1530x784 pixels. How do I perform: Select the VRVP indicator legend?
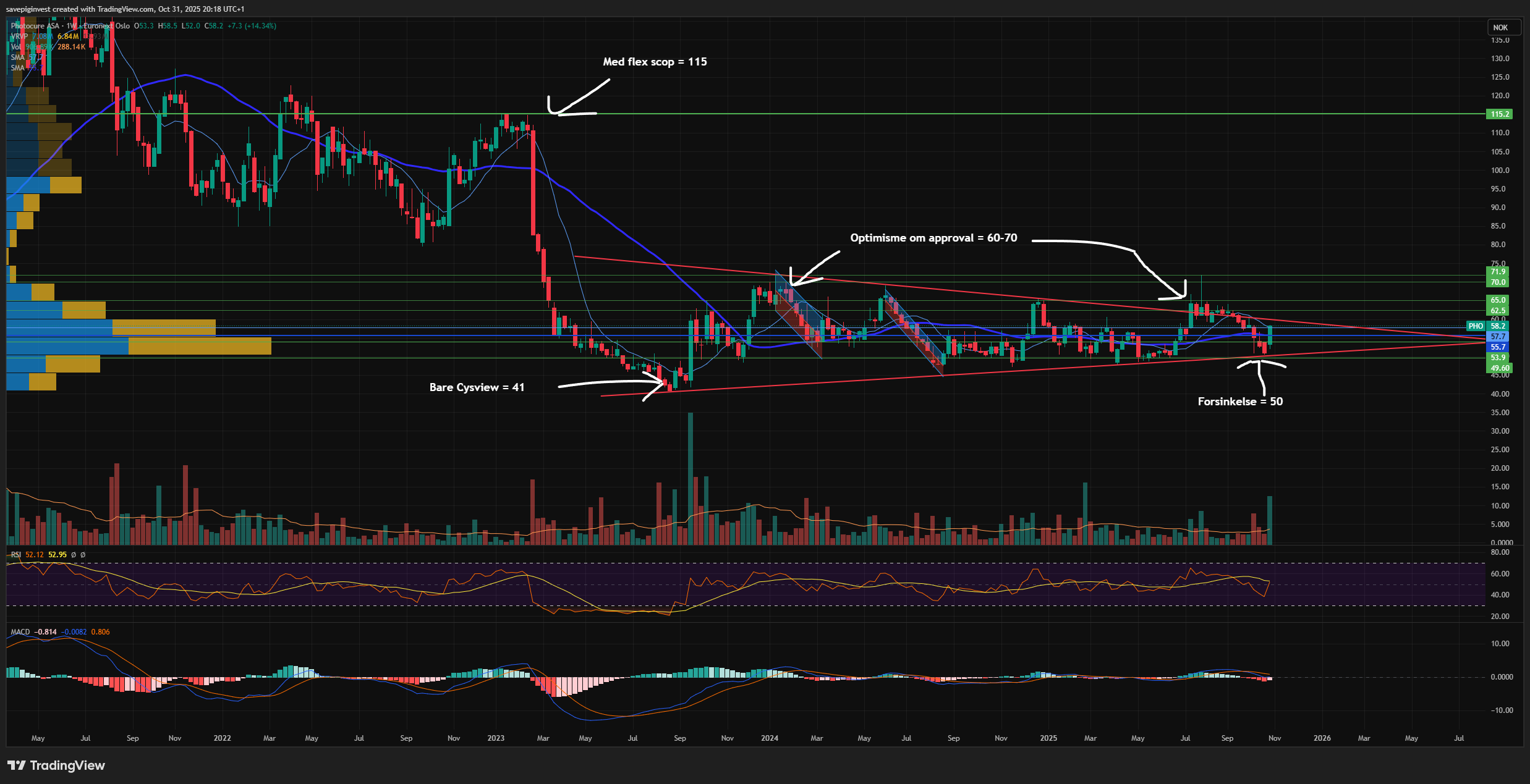19,36
